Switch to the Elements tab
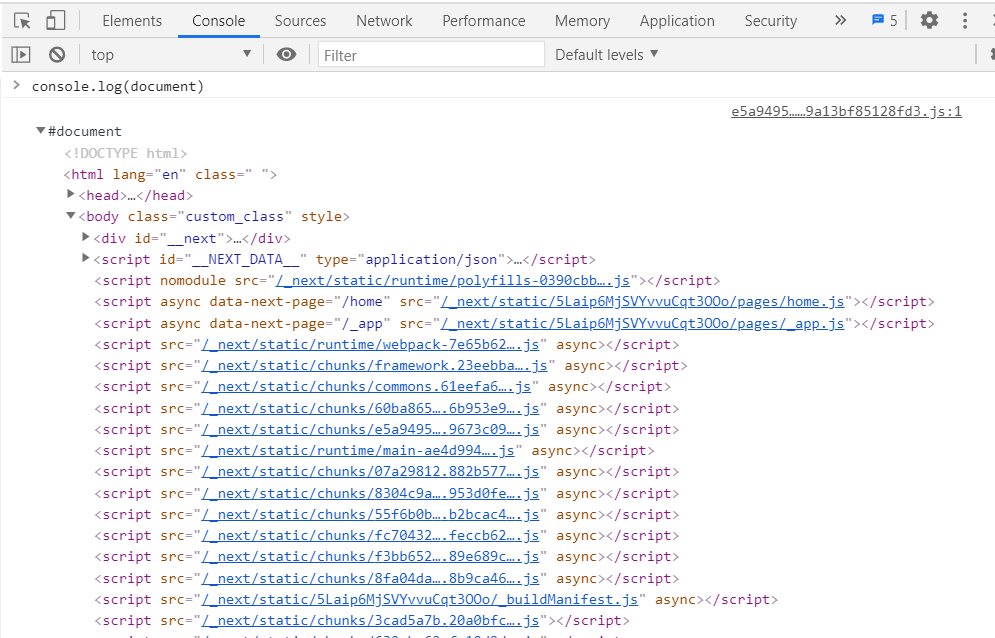 tap(132, 21)
